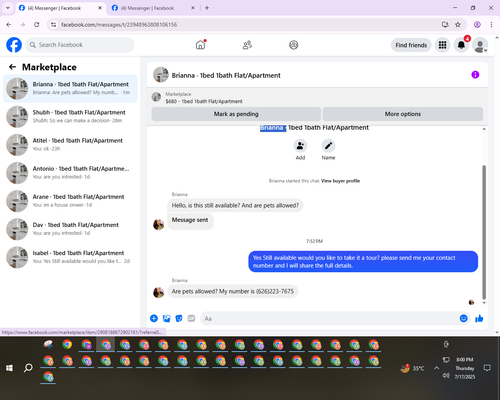Open Windows taskbar search

[x=28, y=368]
